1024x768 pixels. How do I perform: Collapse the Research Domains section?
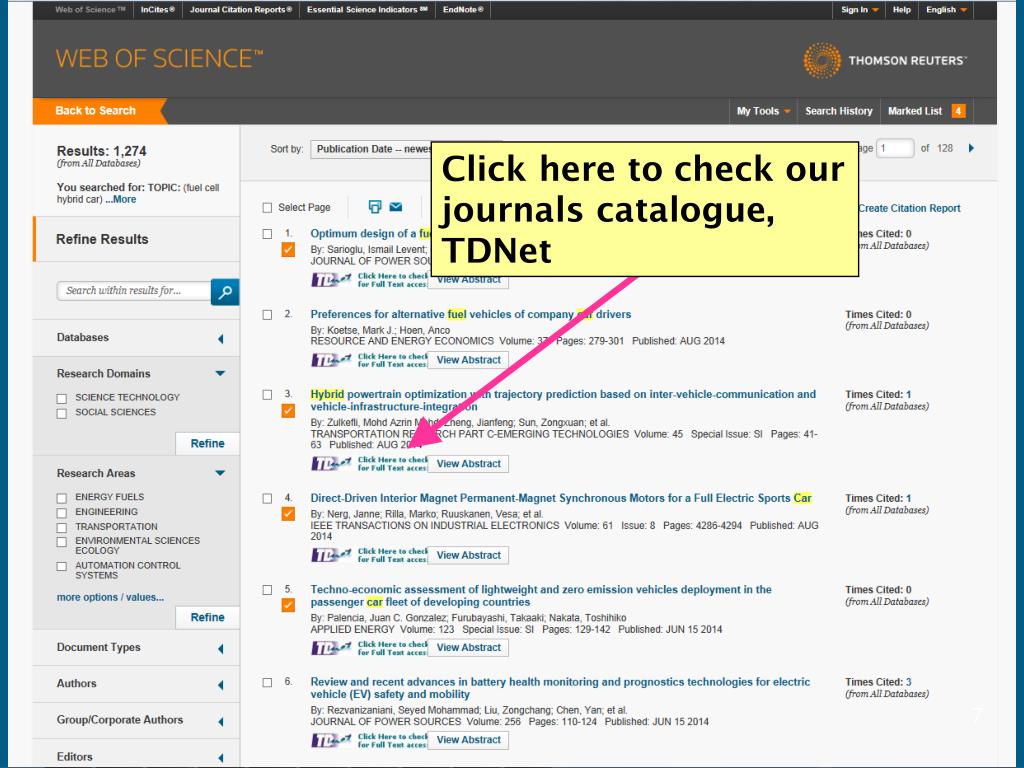point(220,374)
